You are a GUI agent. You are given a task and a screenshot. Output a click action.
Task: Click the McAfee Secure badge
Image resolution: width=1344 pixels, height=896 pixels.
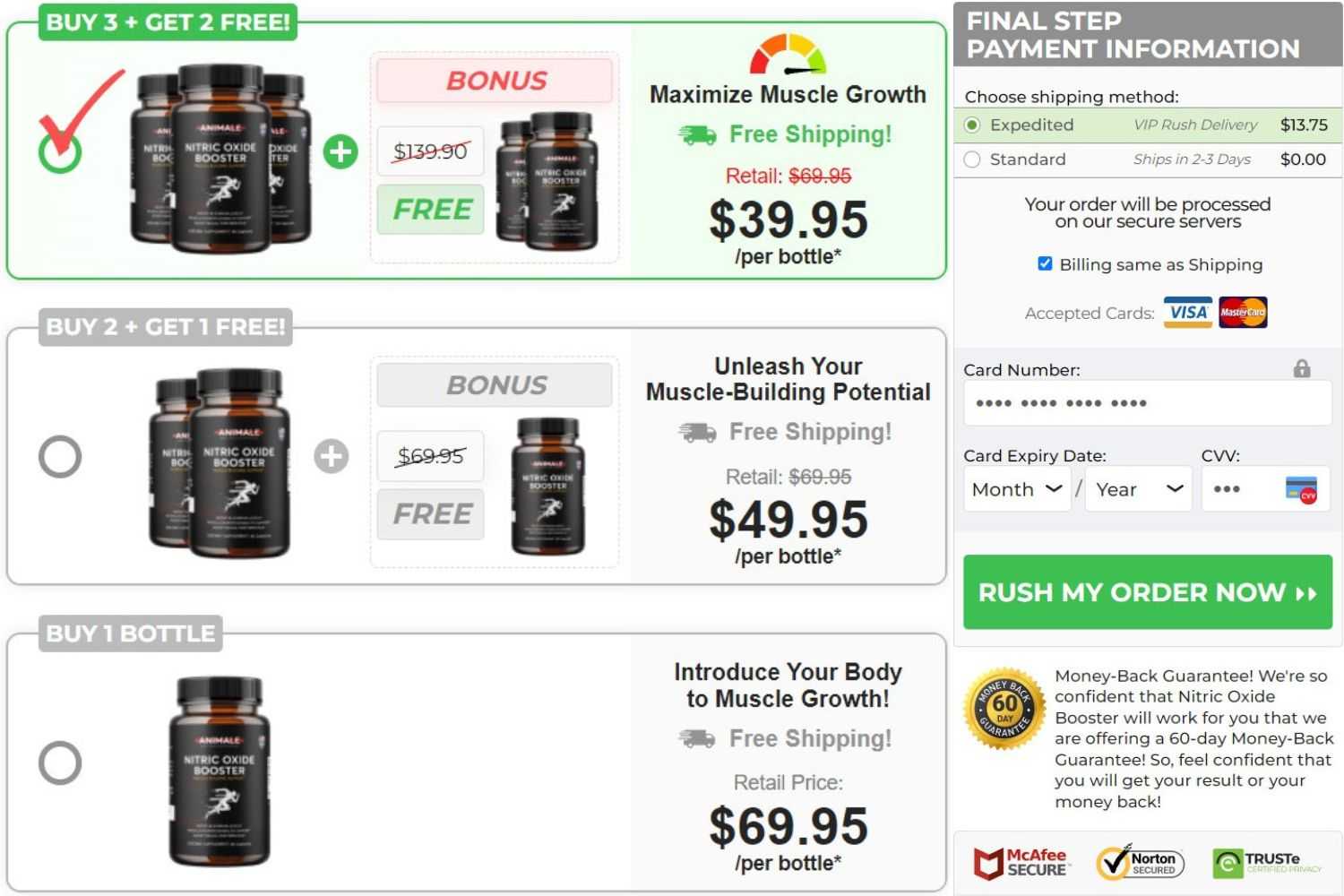1020,863
